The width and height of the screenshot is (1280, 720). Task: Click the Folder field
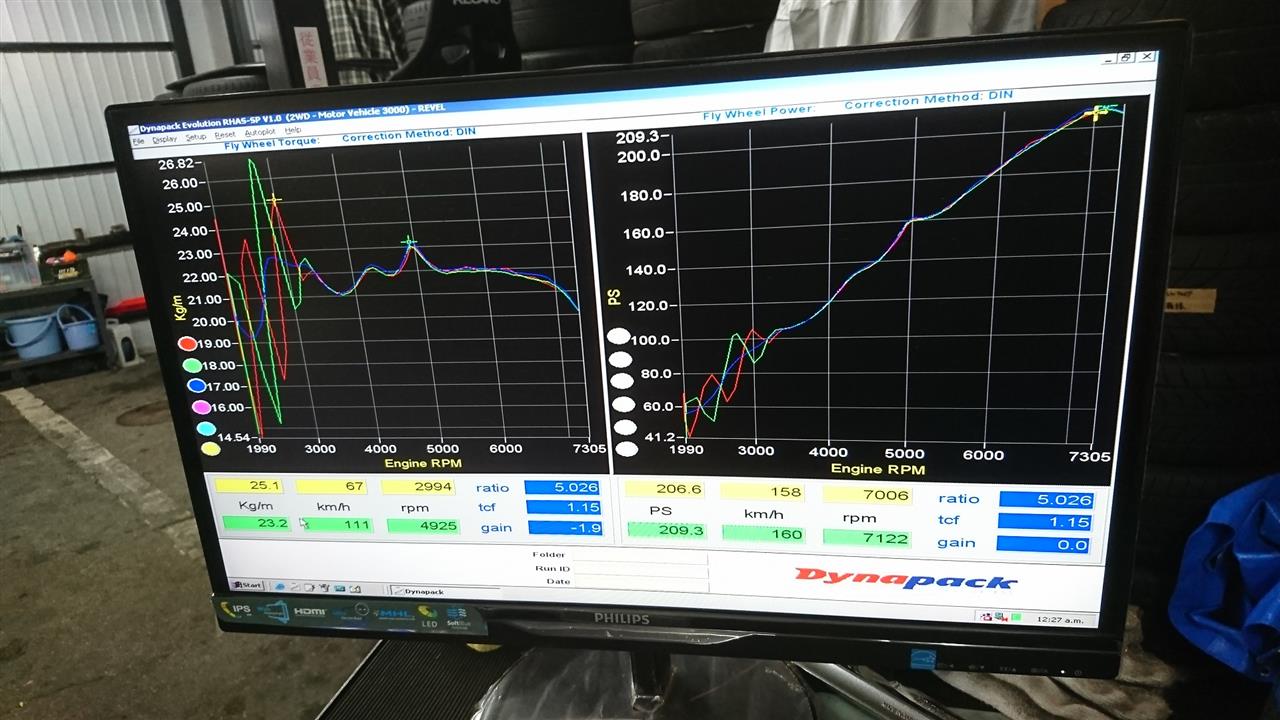click(640, 557)
